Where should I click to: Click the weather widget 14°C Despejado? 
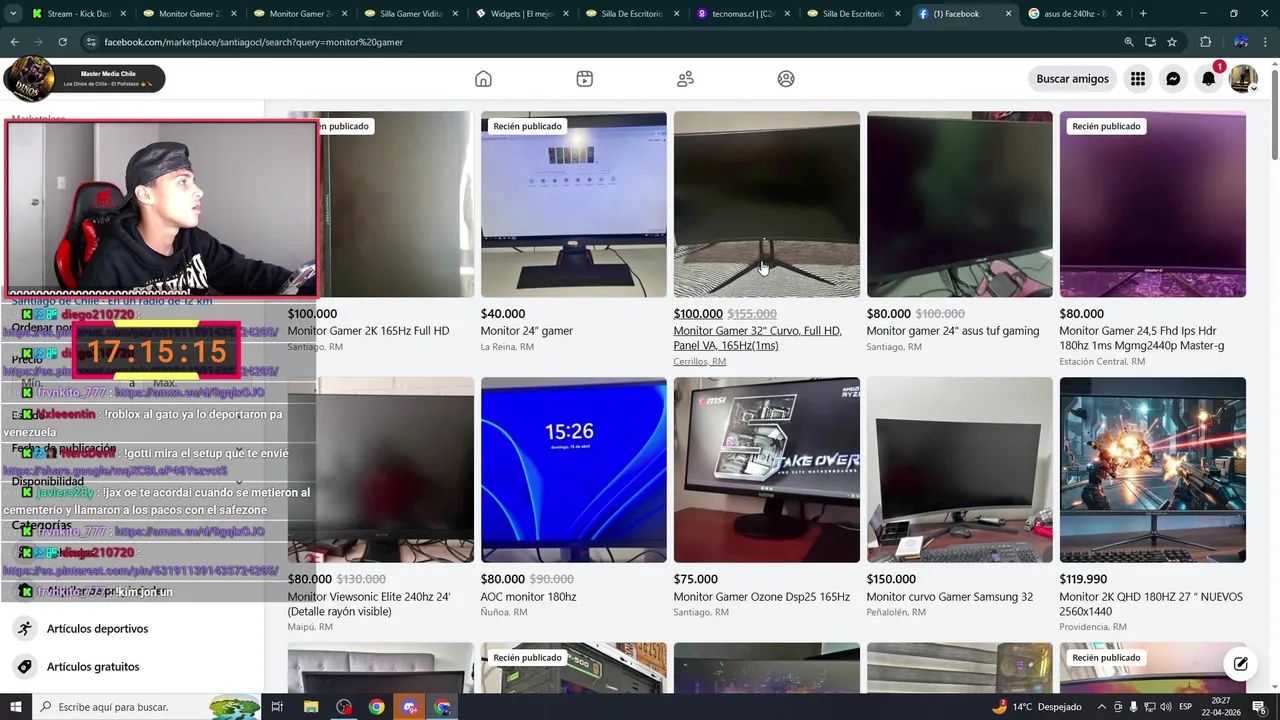click(x=1036, y=707)
